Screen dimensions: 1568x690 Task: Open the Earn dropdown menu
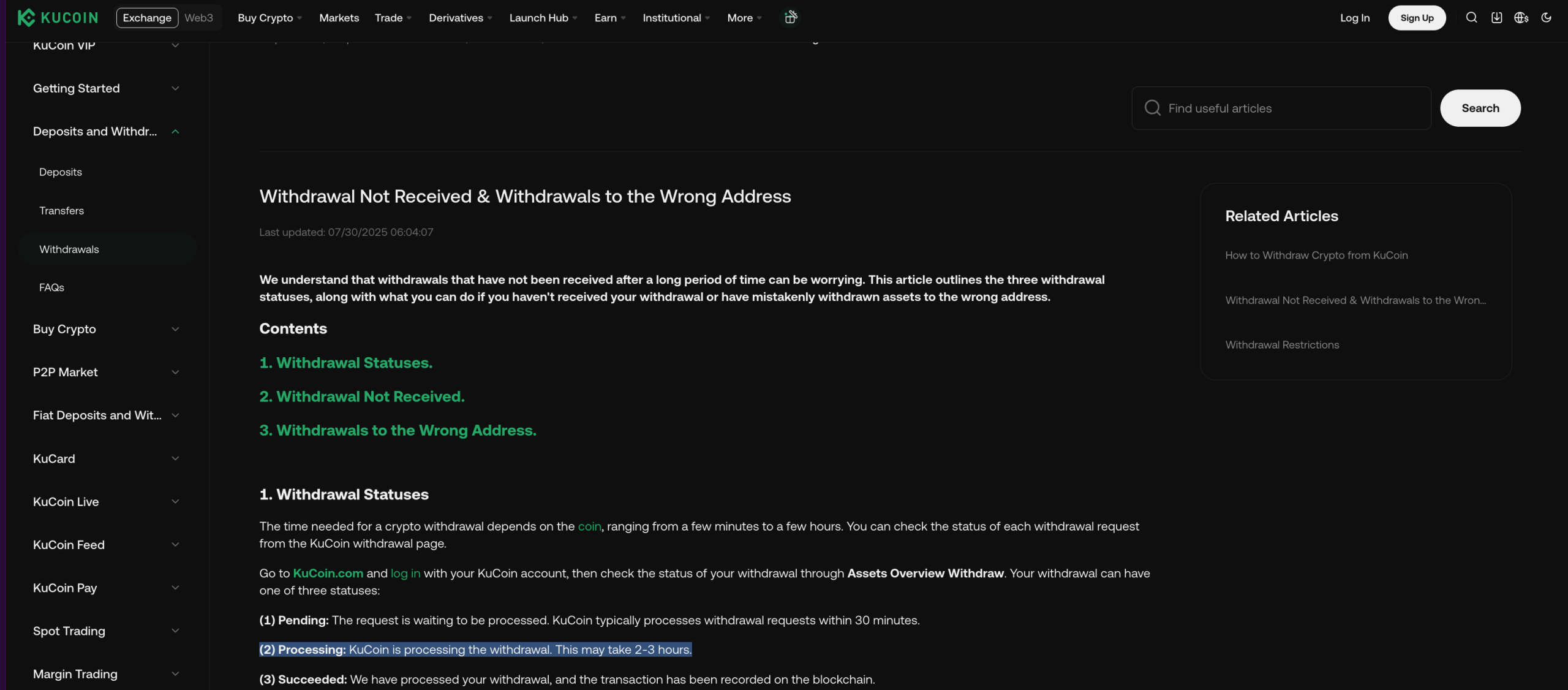610,18
